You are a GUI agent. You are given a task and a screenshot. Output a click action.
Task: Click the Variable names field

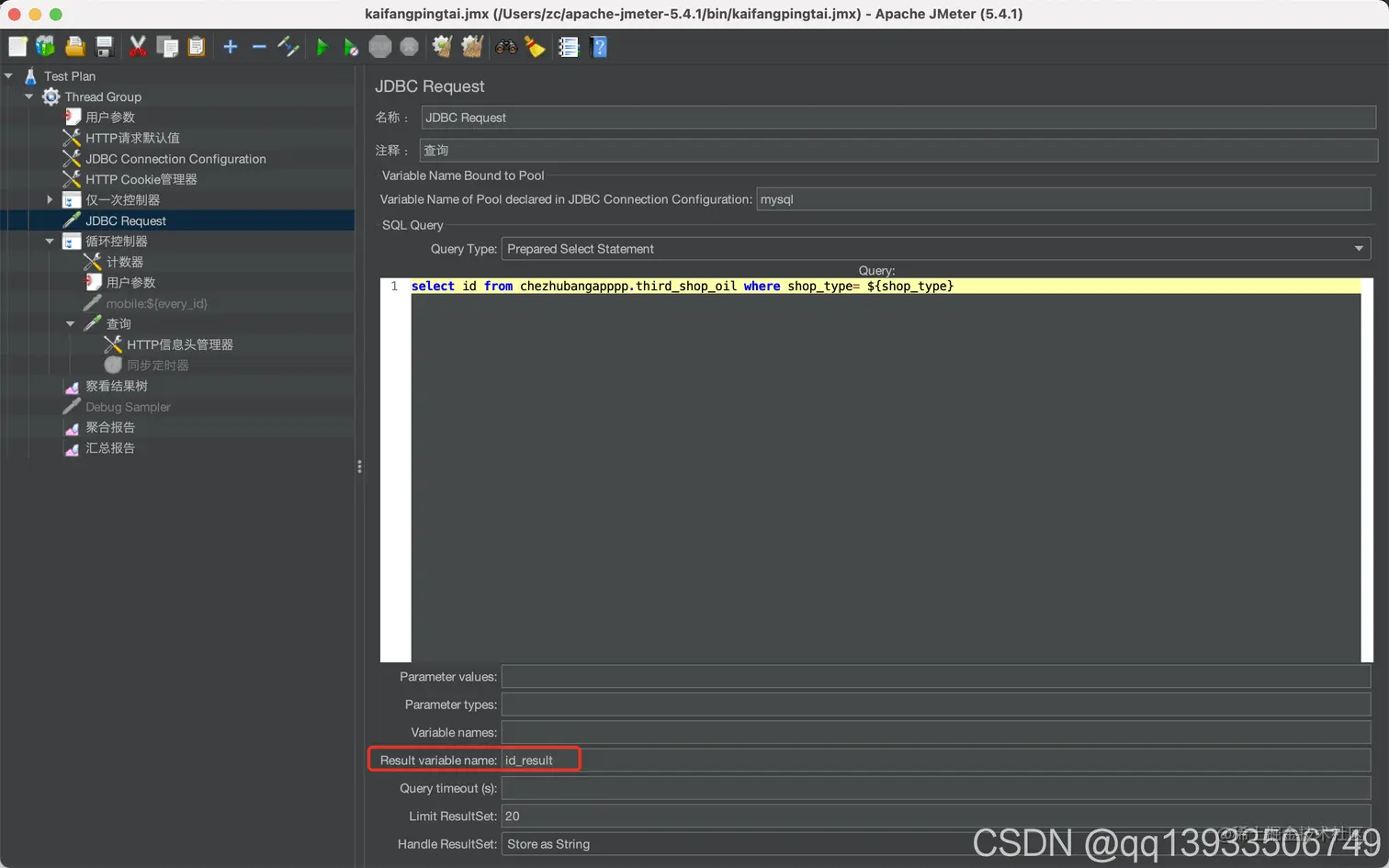(x=936, y=732)
